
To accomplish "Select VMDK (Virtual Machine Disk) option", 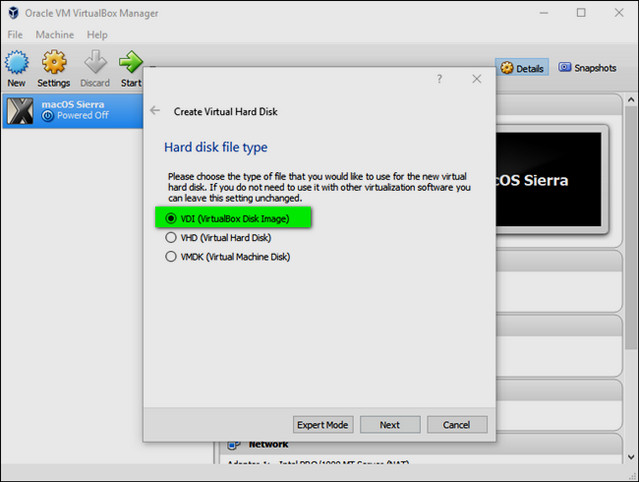I will [227, 257].
